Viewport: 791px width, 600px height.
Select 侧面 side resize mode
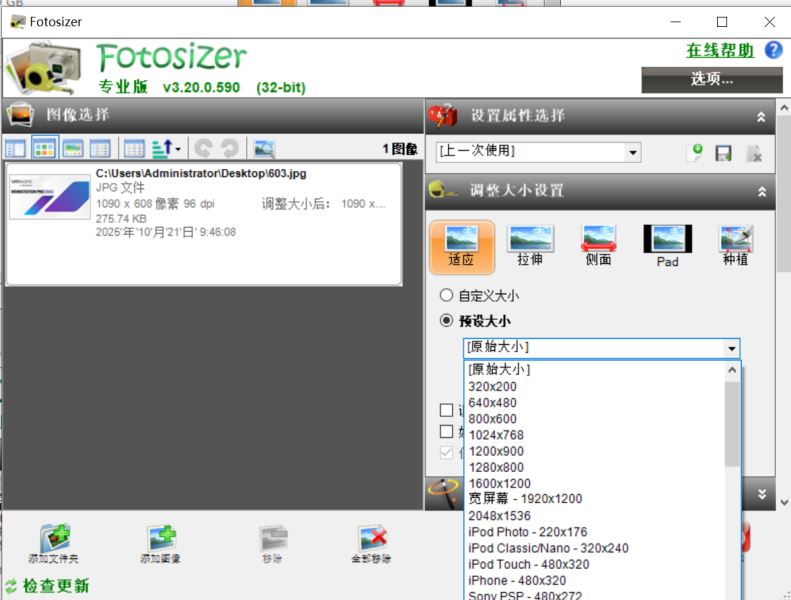coord(598,246)
